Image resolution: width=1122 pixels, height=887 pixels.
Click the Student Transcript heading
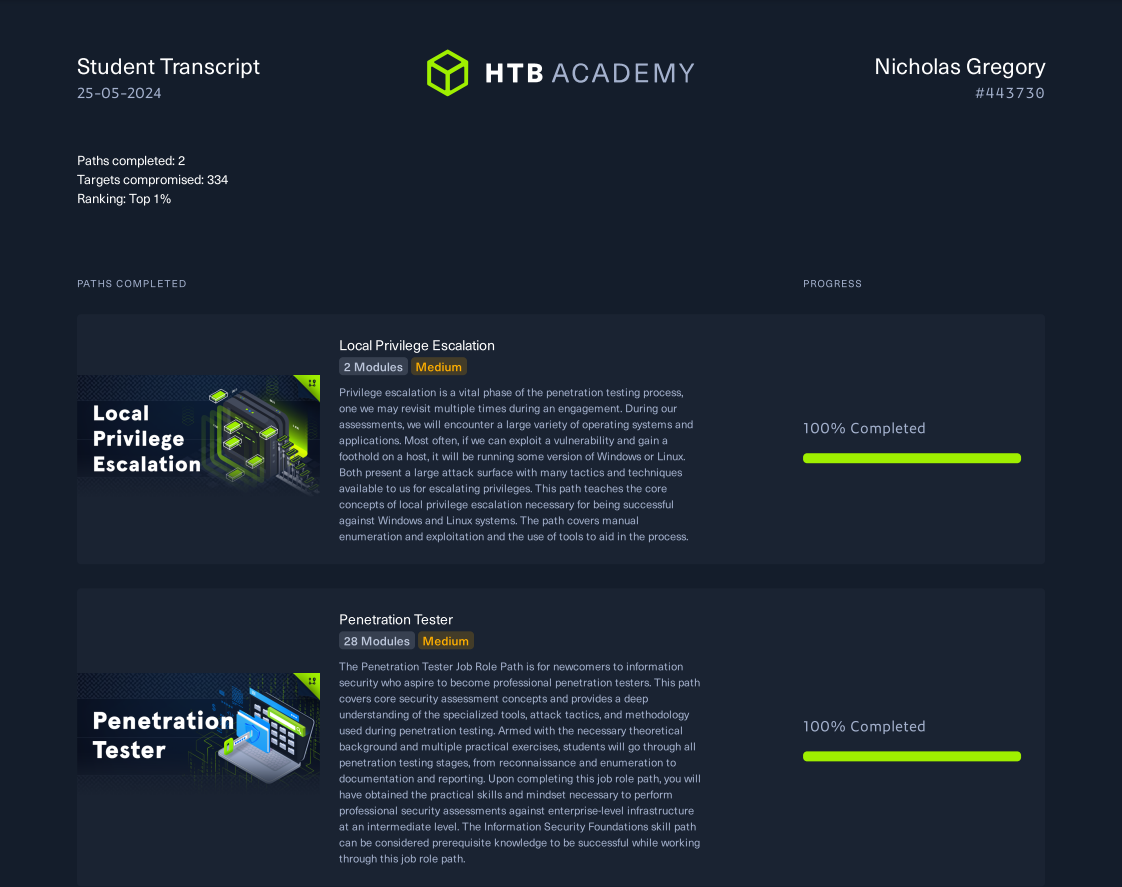point(168,67)
